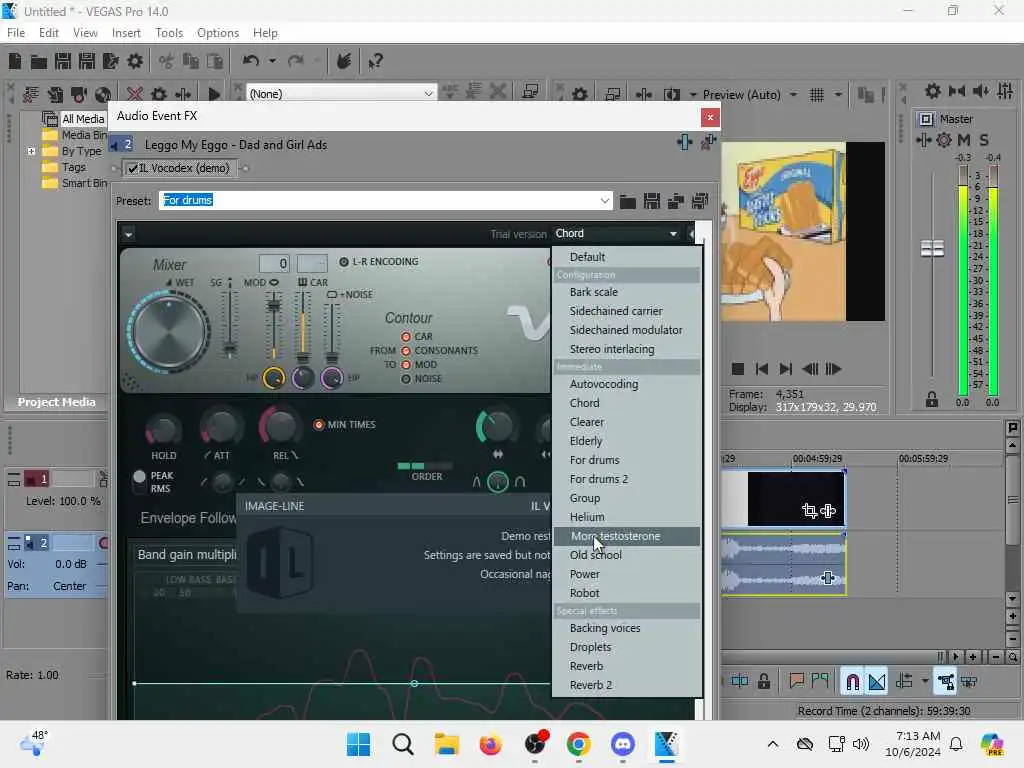Click Go to start button under preview
1024x768 pixels.
pos(761,369)
